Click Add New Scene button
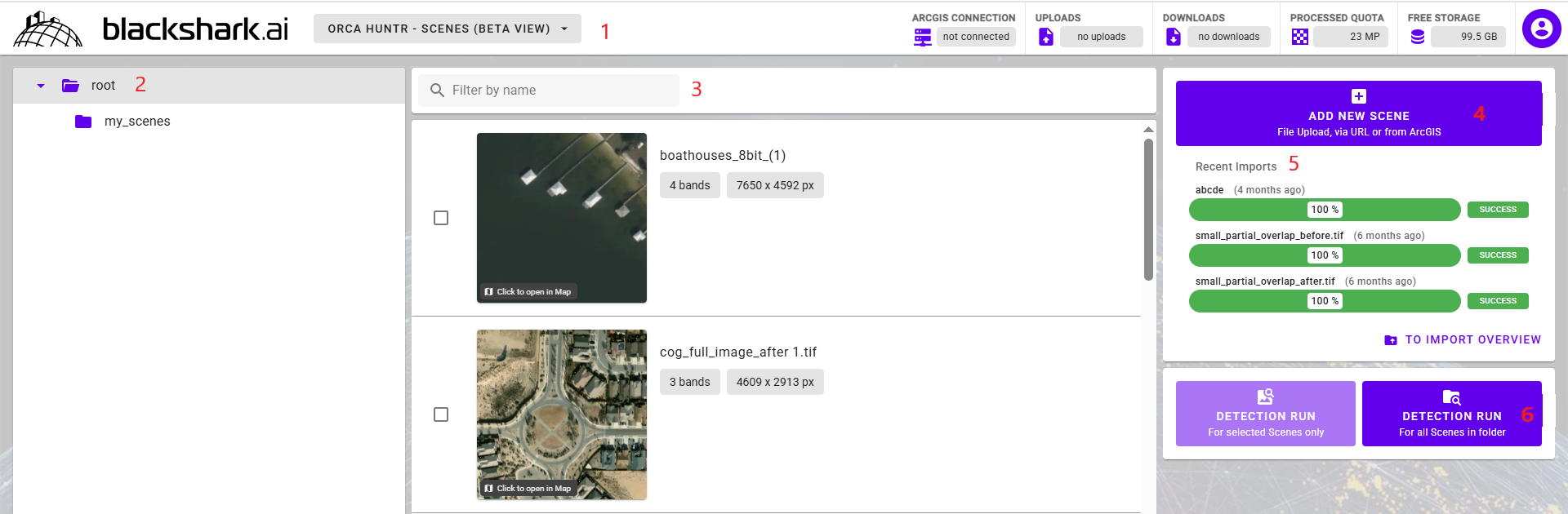The width and height of the screenshot is (1568, 514). (1358, 113)
